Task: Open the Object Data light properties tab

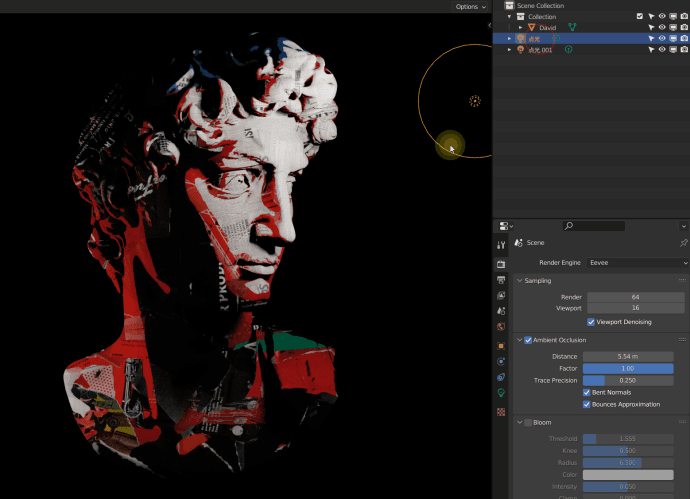Action: [501, 393]
